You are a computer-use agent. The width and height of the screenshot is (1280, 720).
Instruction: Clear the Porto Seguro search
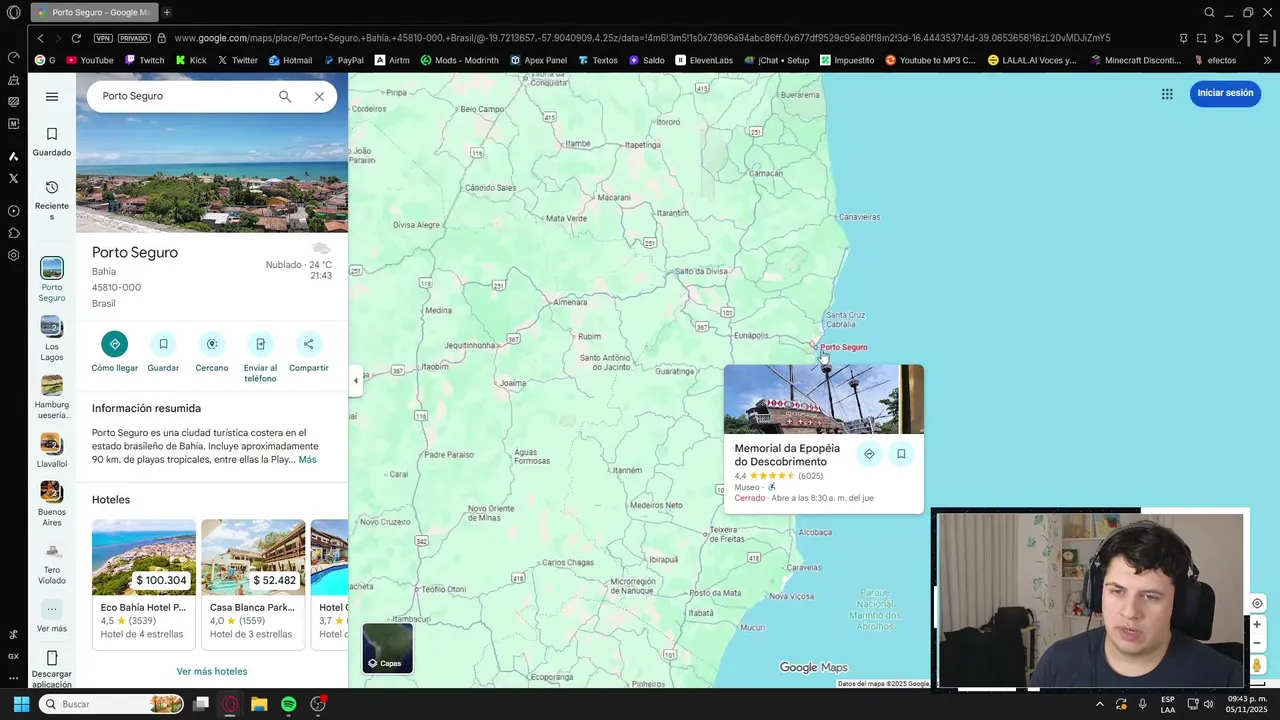(x=319, y=96)
